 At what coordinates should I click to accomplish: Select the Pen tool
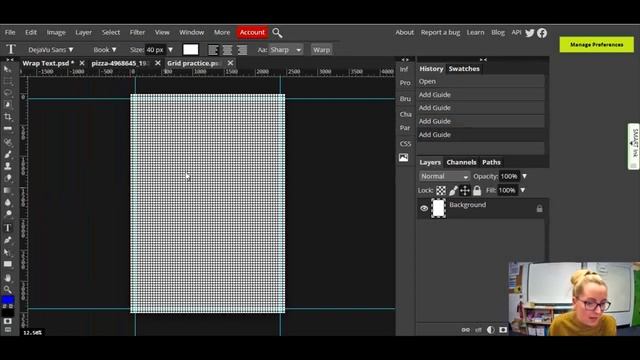(7, 240)
